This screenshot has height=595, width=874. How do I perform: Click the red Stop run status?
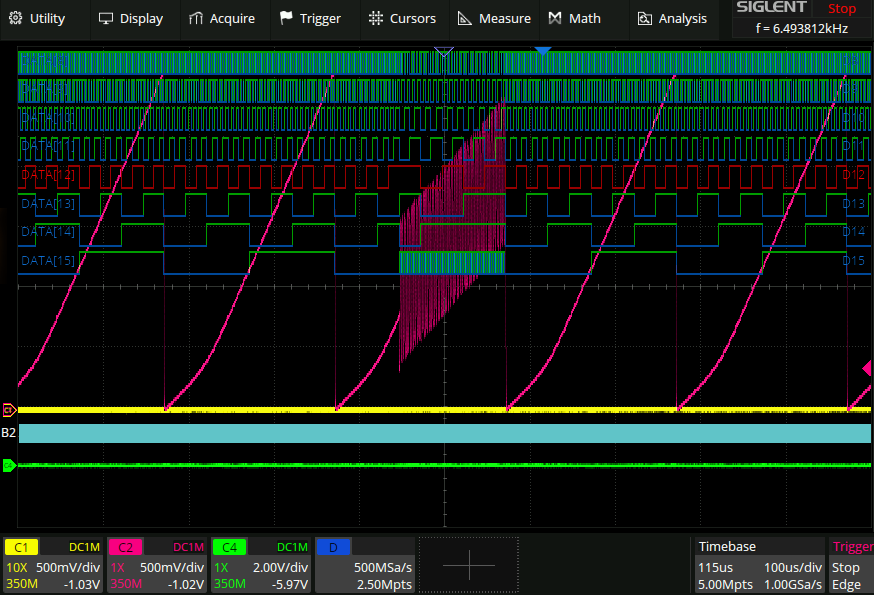pos(843,8)
